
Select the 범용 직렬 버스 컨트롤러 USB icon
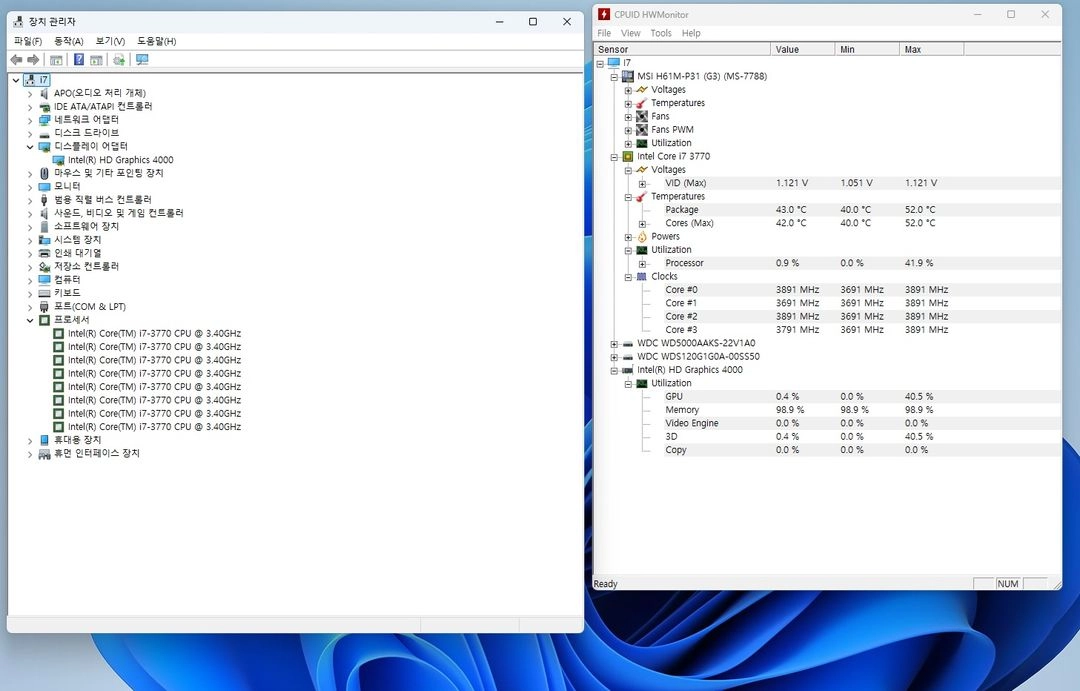click(x=45, y=200)
